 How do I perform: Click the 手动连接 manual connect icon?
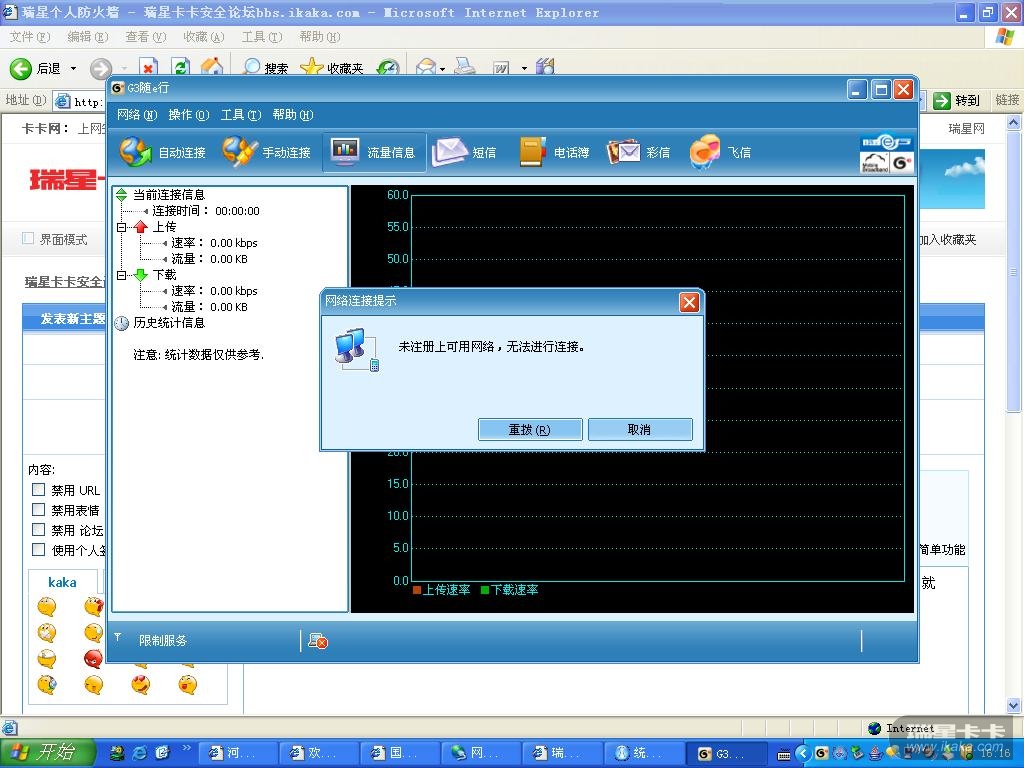pos(240,152)
